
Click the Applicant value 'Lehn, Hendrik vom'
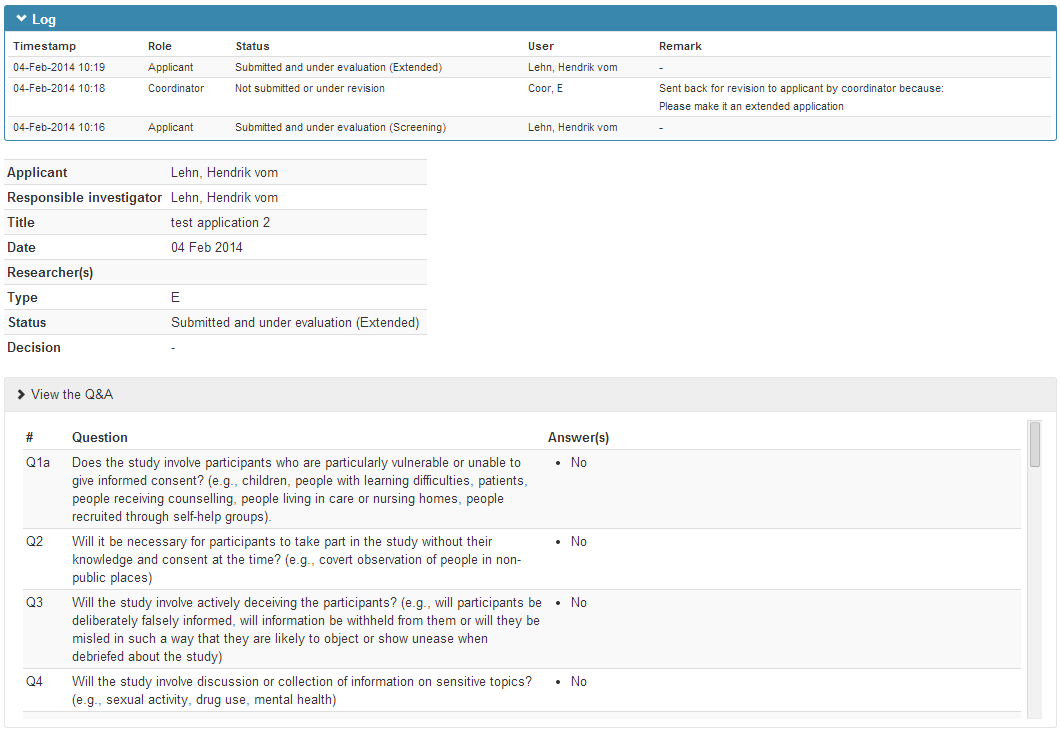(x=224, y=172)
